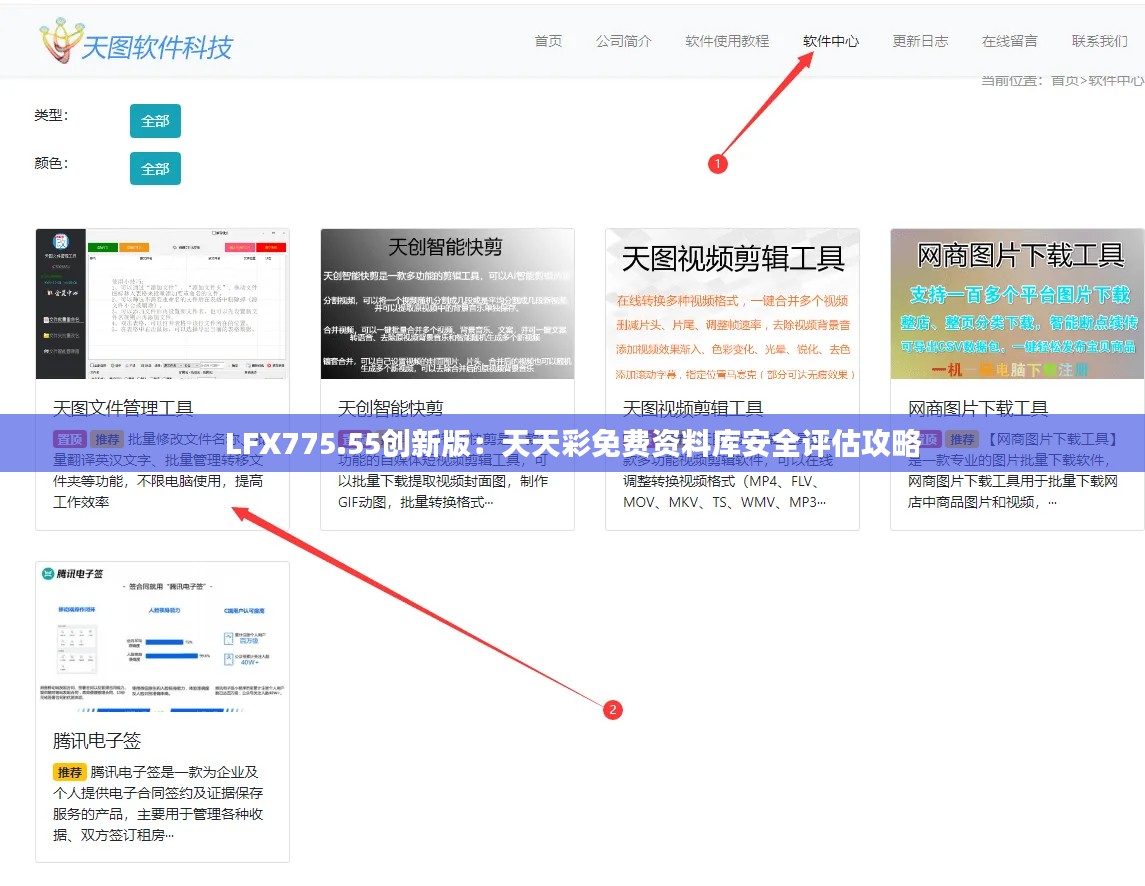This screenshot has width=1145, height=886.
Task: Click the 网商图片下载工具 preview image
Action: pyautogui.click(x=1016, y=304)
